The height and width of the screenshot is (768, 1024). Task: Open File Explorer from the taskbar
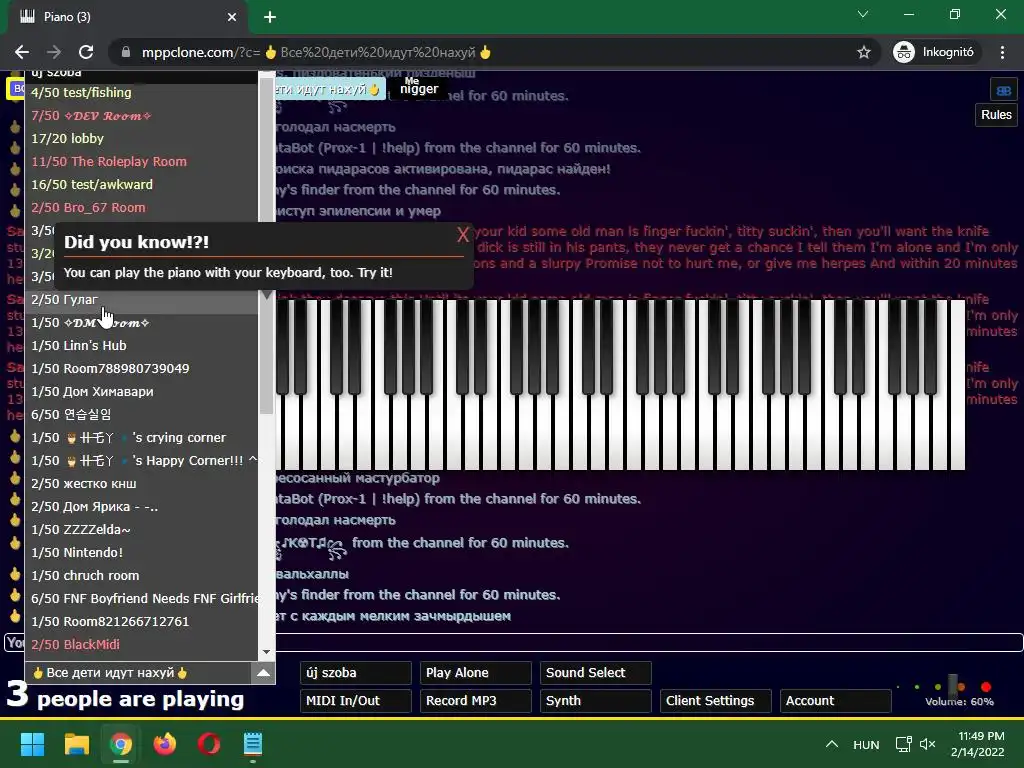[76, 744]
